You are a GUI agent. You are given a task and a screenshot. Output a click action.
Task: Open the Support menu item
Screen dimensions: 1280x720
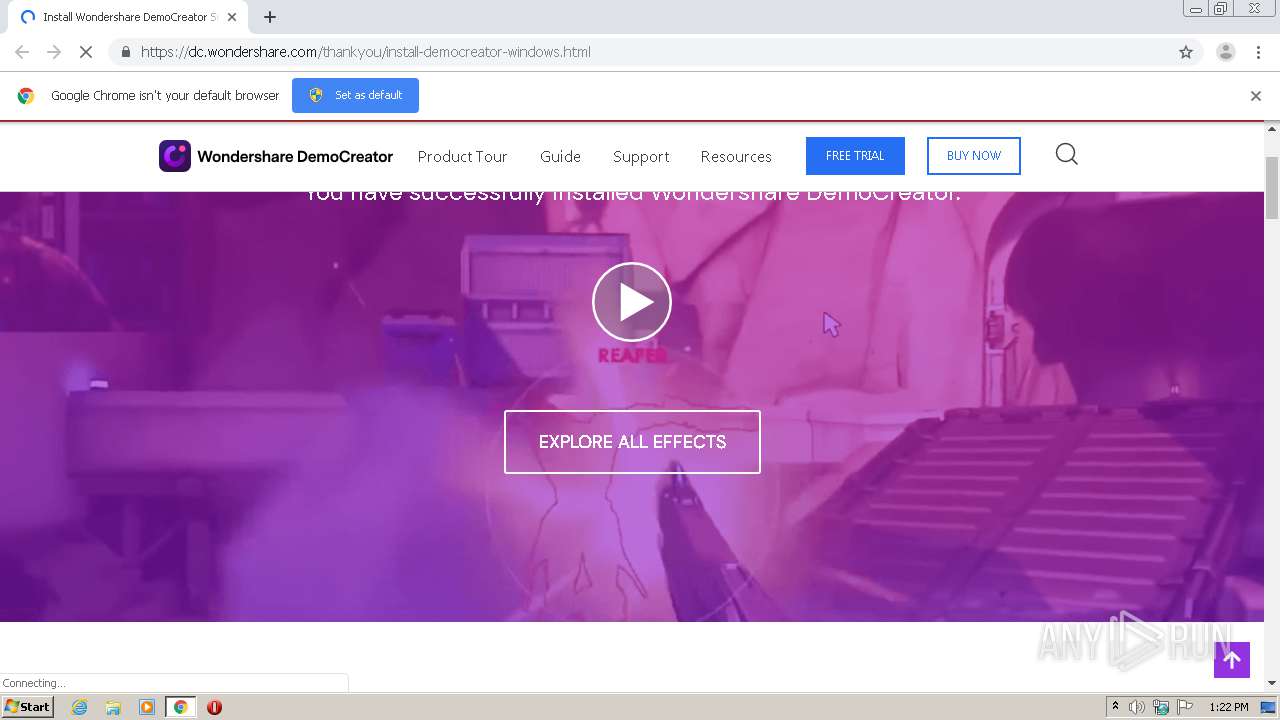(x=641, y=157)
